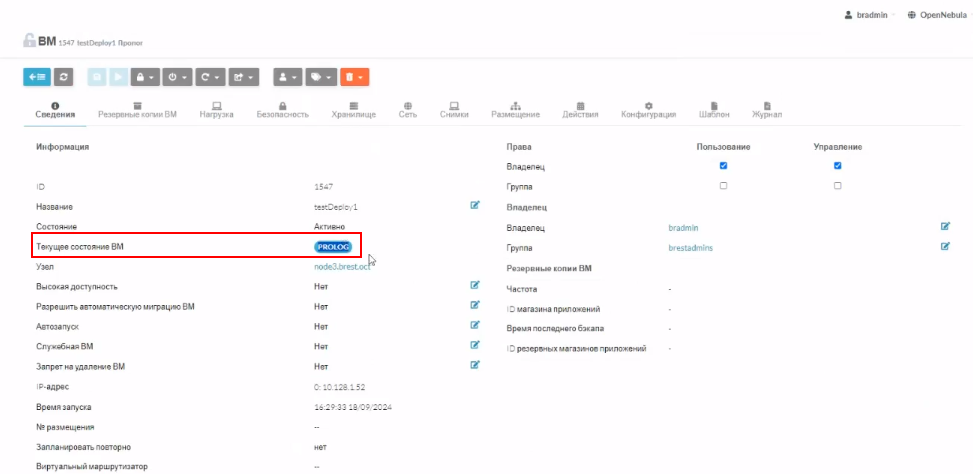Click the edit icon for VM deletion ban
This screenshot has width=973, height=474.
click(x=476, y=365)
